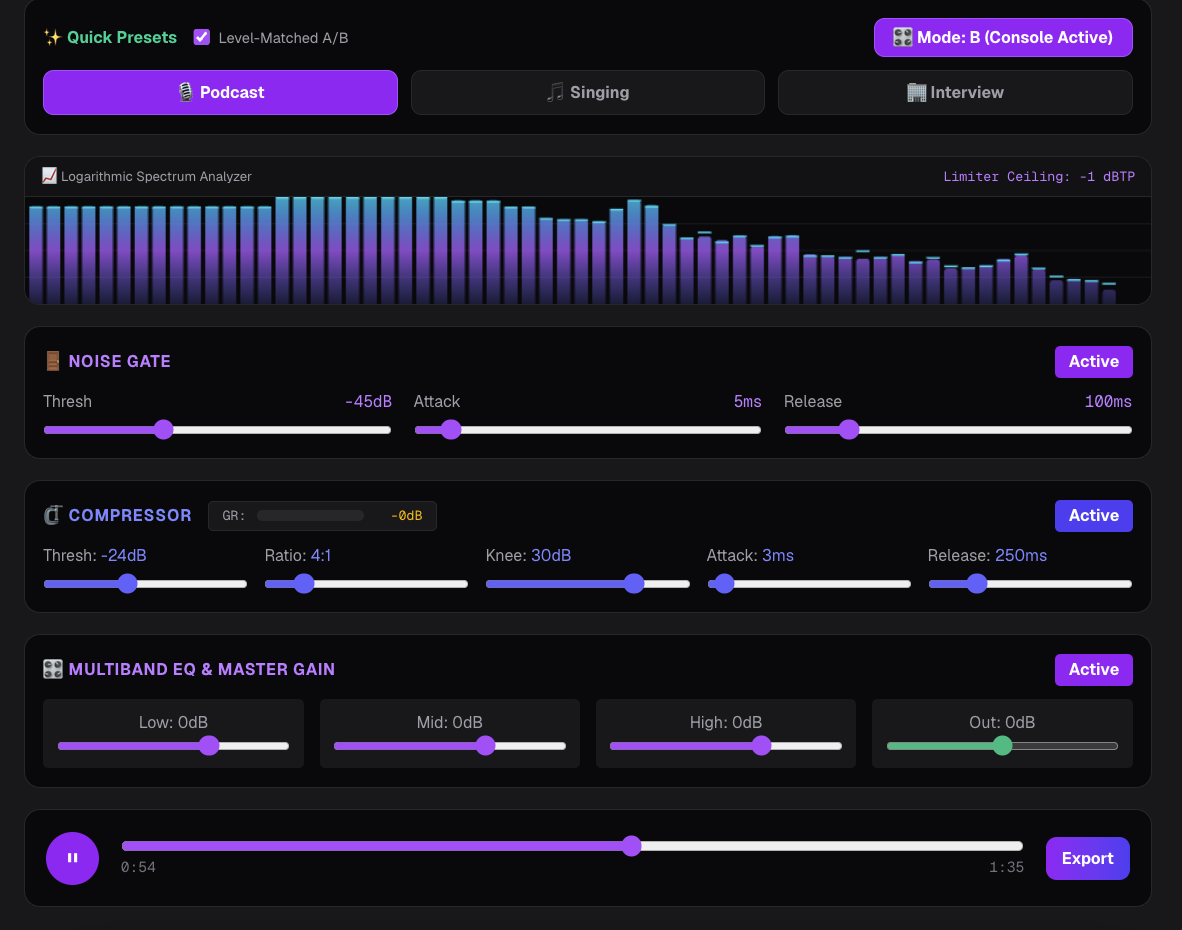Click the Export button
1182x930 pixels.
[x=1087, y=858]
